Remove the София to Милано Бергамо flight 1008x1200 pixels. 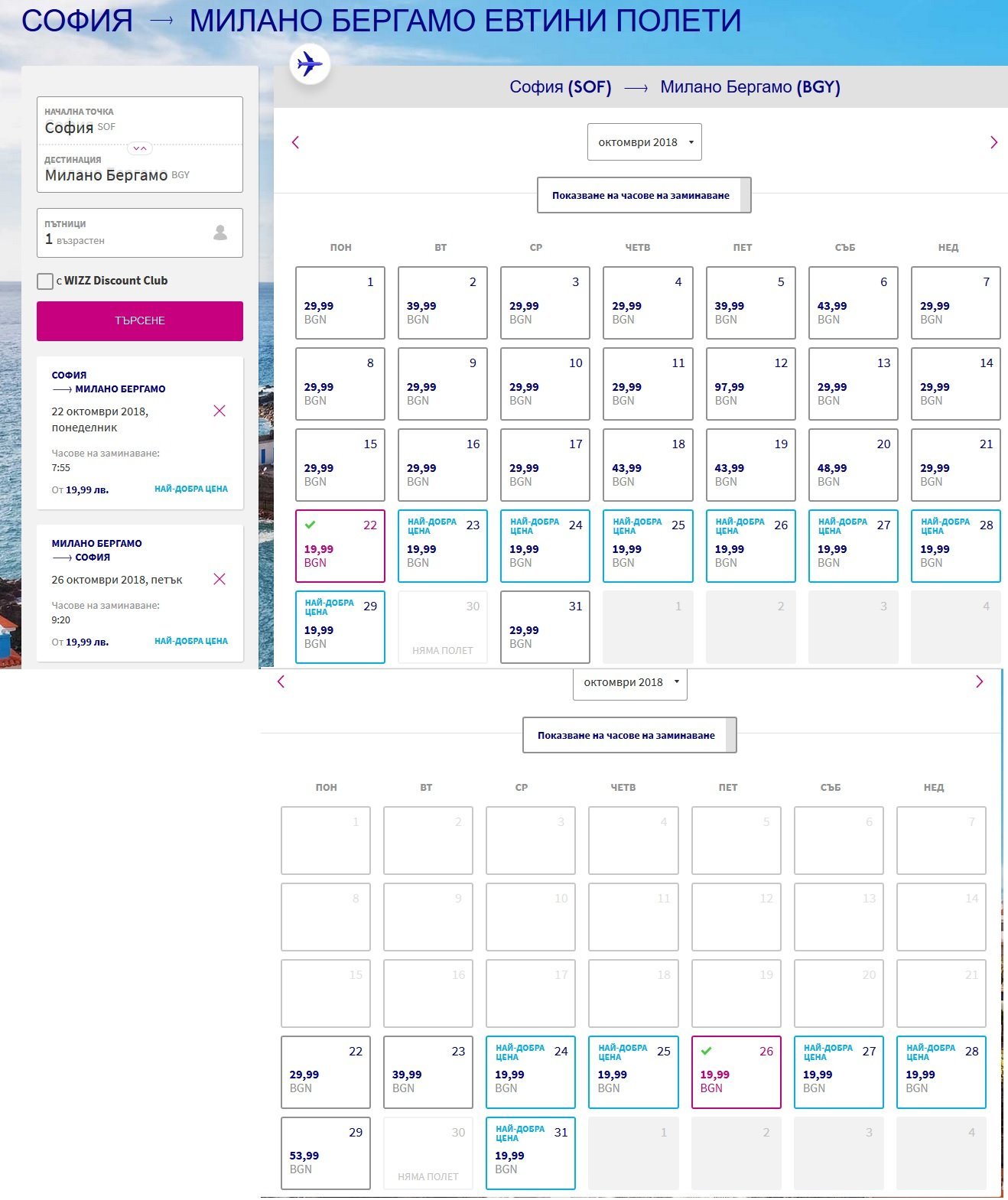219,411
